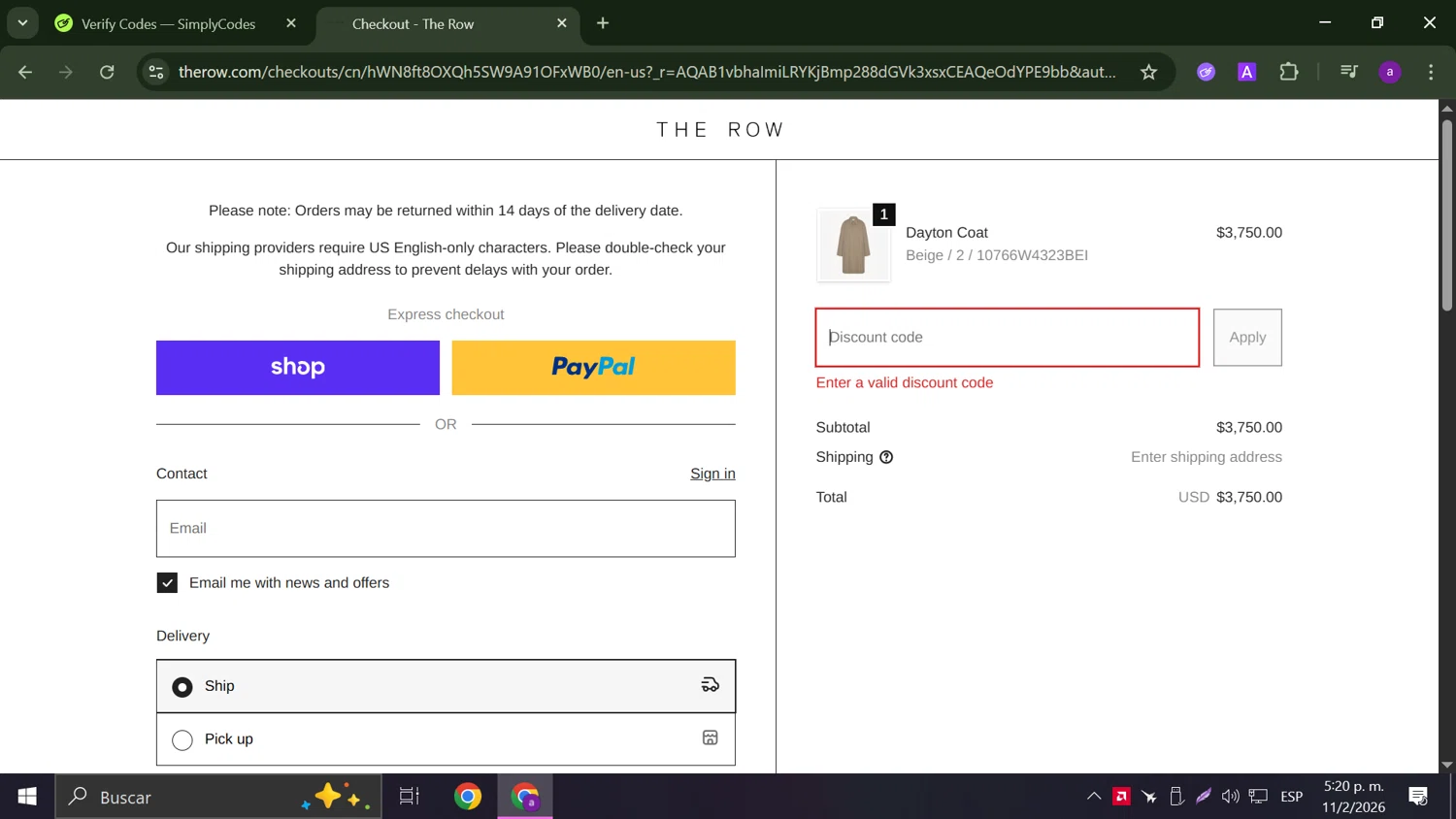
Task: Click the Buscar taskbar search box
Action: point(218,797)
